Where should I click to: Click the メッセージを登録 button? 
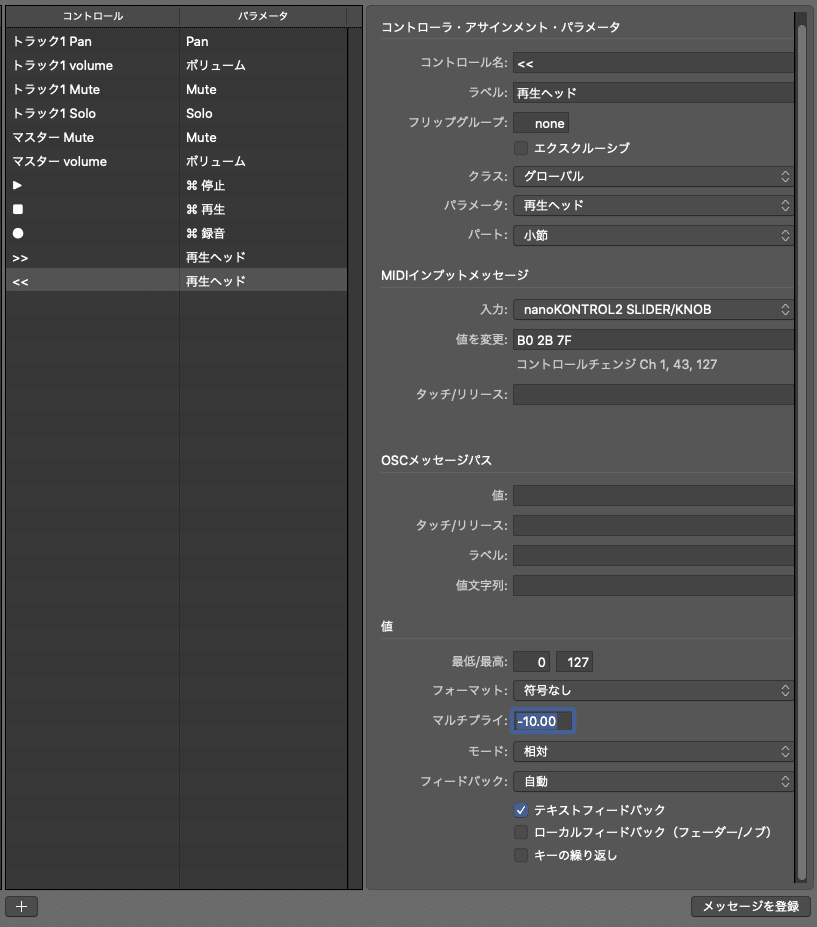tap(751, 906)
